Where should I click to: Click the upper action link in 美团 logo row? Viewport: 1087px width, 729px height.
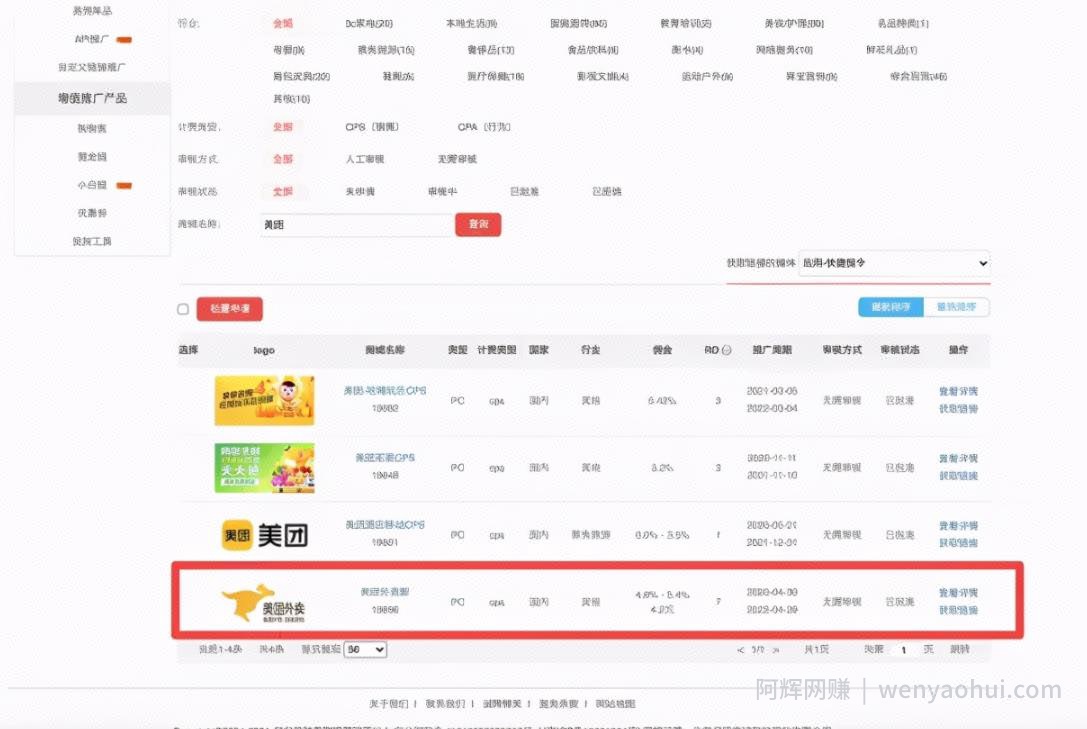pyautogui.click(x=958, y=526)
